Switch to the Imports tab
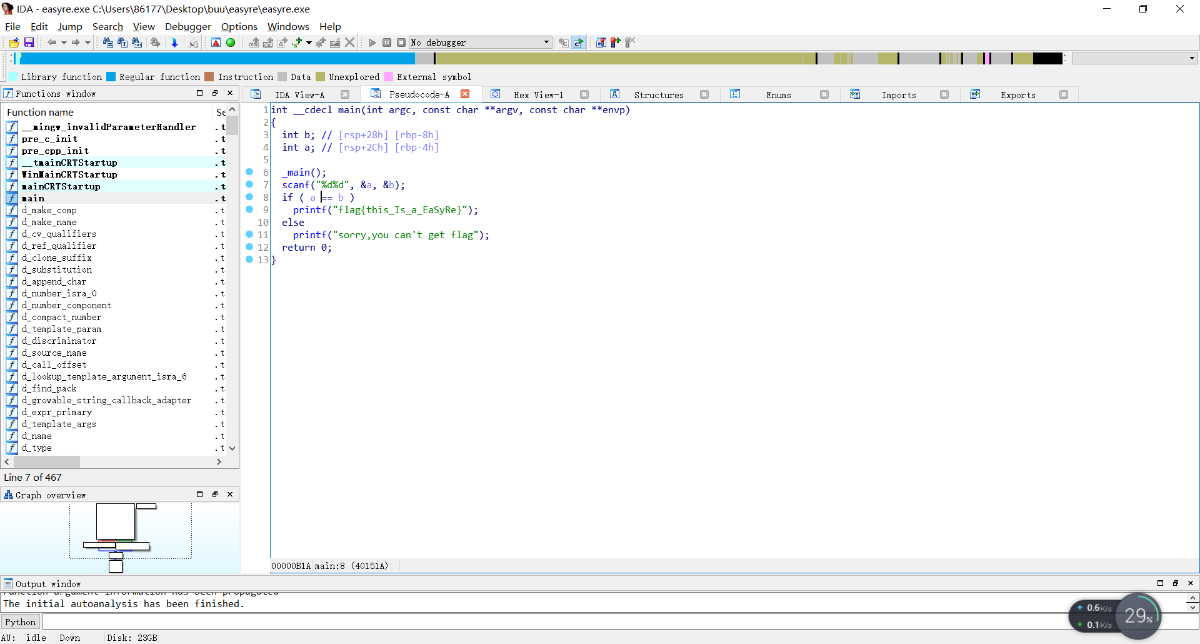The width and height of the screenshot is (1200, 644). coord(898,95)
